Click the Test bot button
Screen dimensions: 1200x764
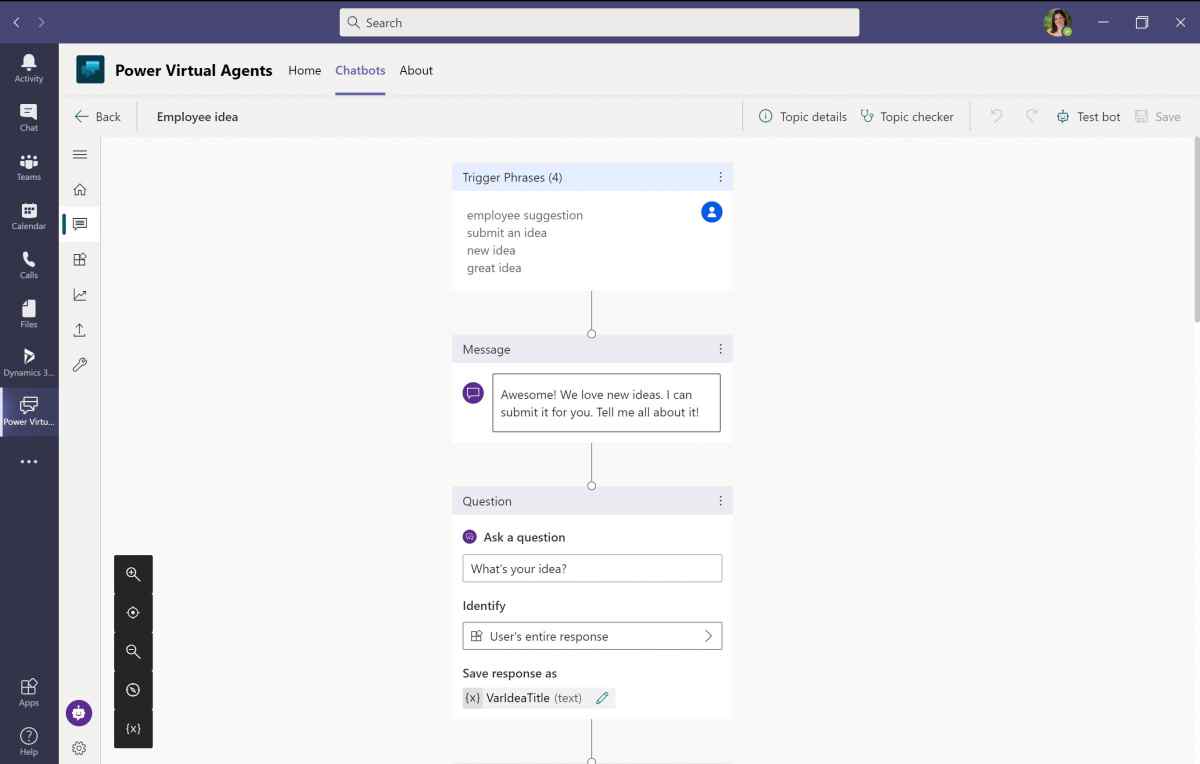pyautogui.click(x=1088, y=116)
